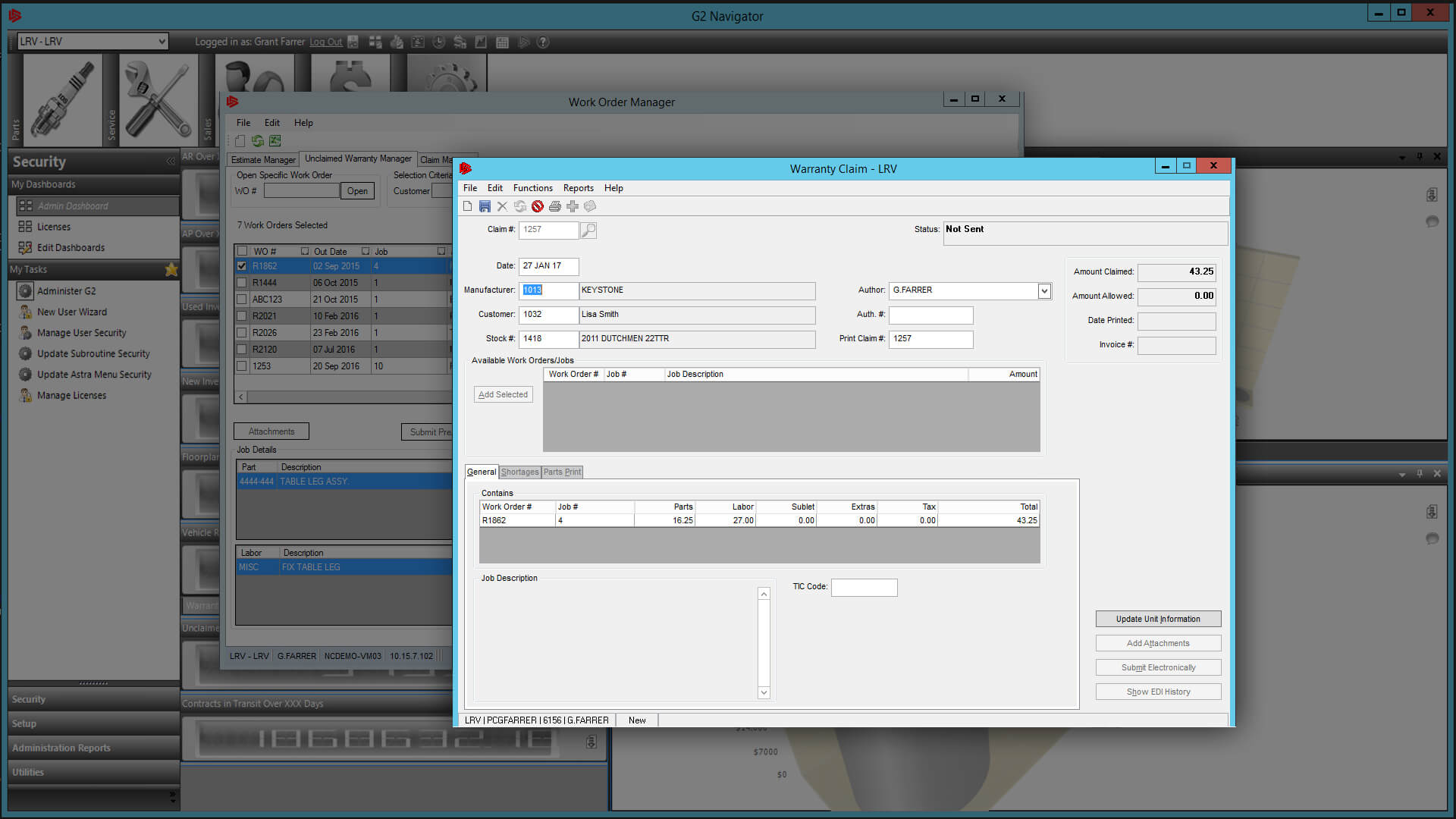Screen dimensions: 1456x819
Task: Click the red cancel icon in Warranty Claim toolbar
Action: [538, 206]
